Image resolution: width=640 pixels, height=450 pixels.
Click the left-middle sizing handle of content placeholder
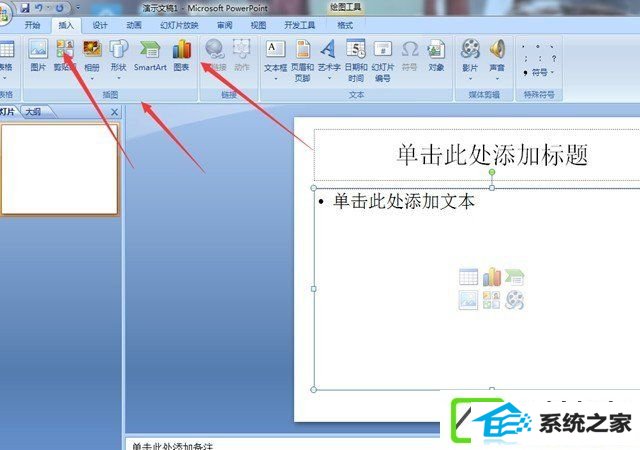[x=313, y=289]
